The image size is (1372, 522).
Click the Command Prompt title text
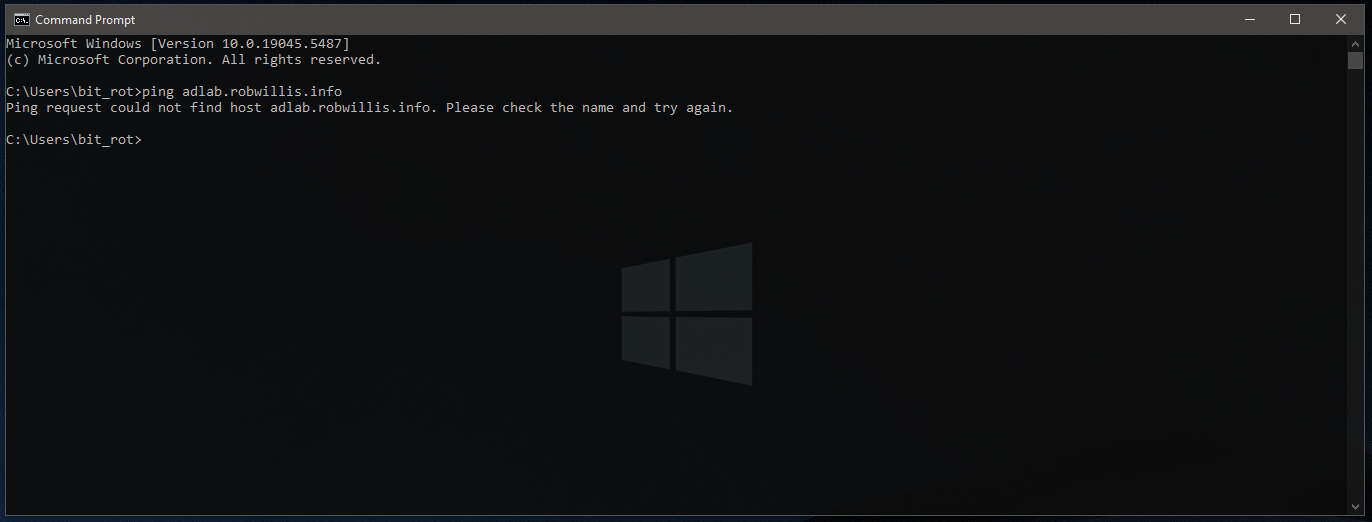click(x=85, y=19)
